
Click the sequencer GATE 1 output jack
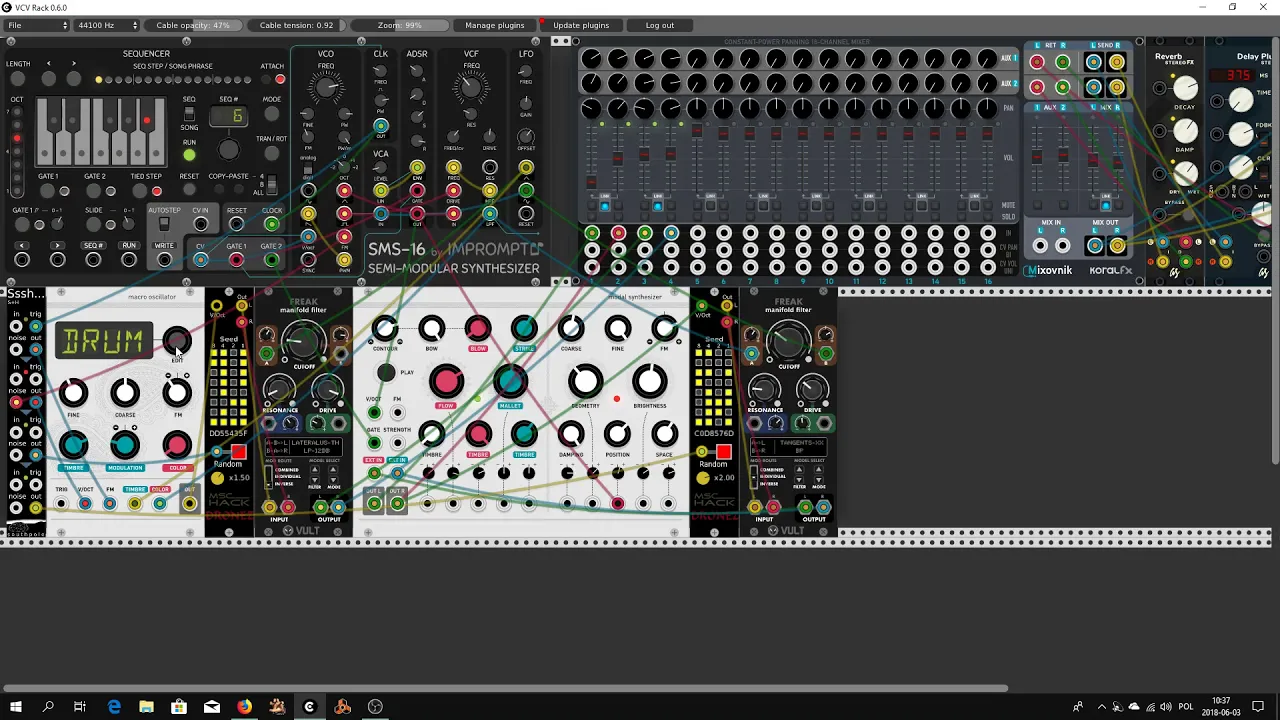click(236, 260)
